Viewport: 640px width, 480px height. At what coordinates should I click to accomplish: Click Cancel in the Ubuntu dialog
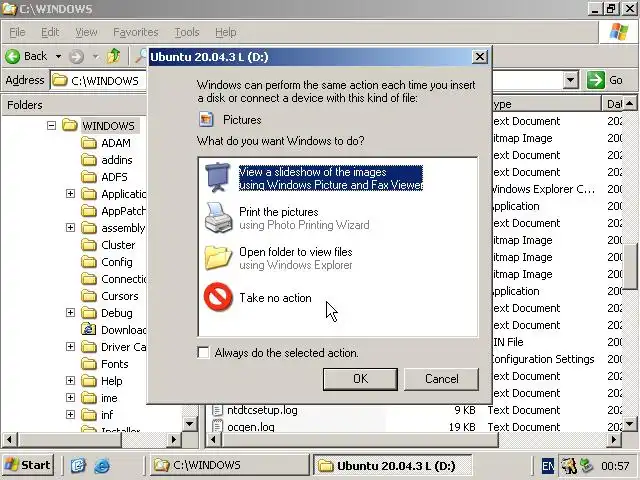pos(442,379)
